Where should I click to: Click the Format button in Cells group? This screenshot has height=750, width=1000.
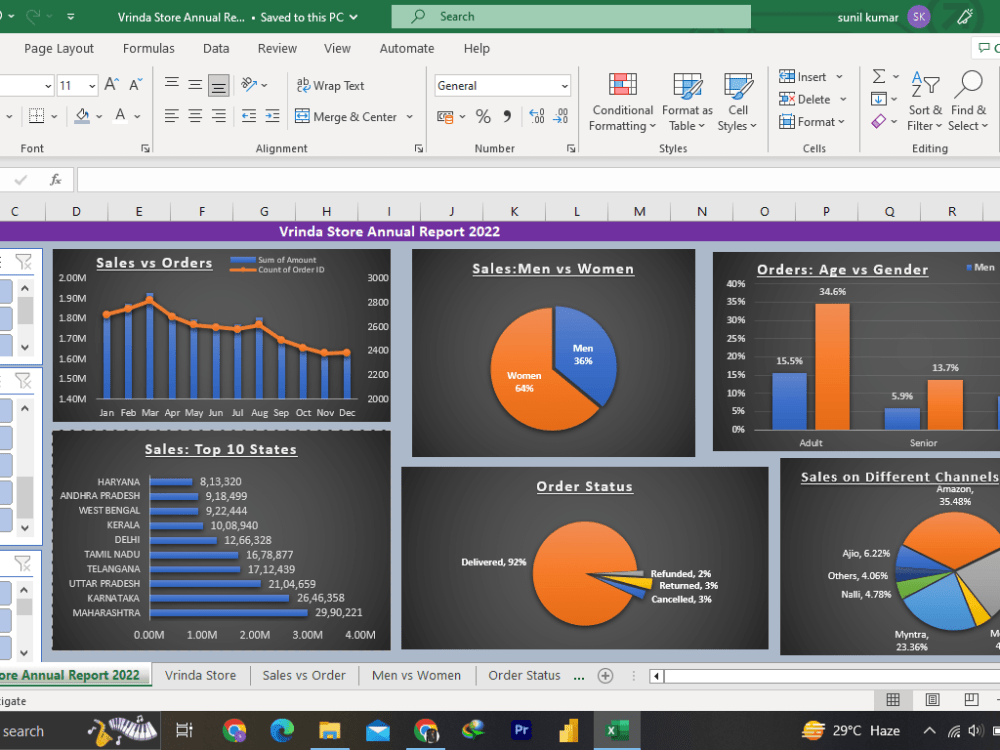point(810,121)
